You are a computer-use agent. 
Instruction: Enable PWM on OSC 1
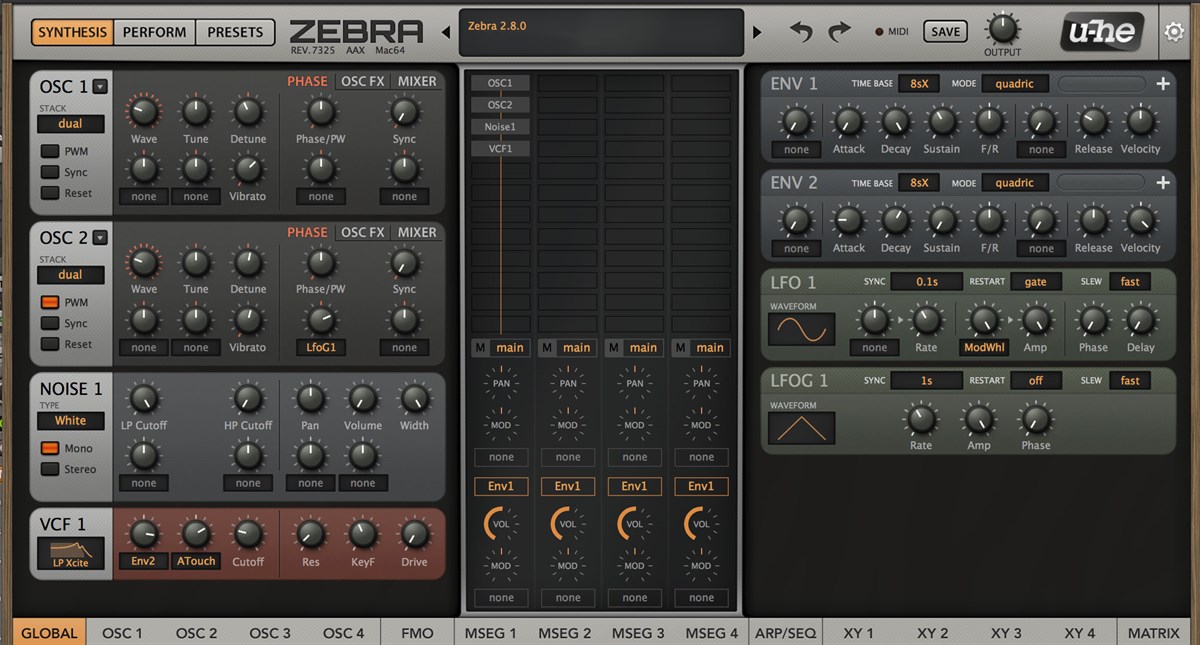(x=50, y=152)
